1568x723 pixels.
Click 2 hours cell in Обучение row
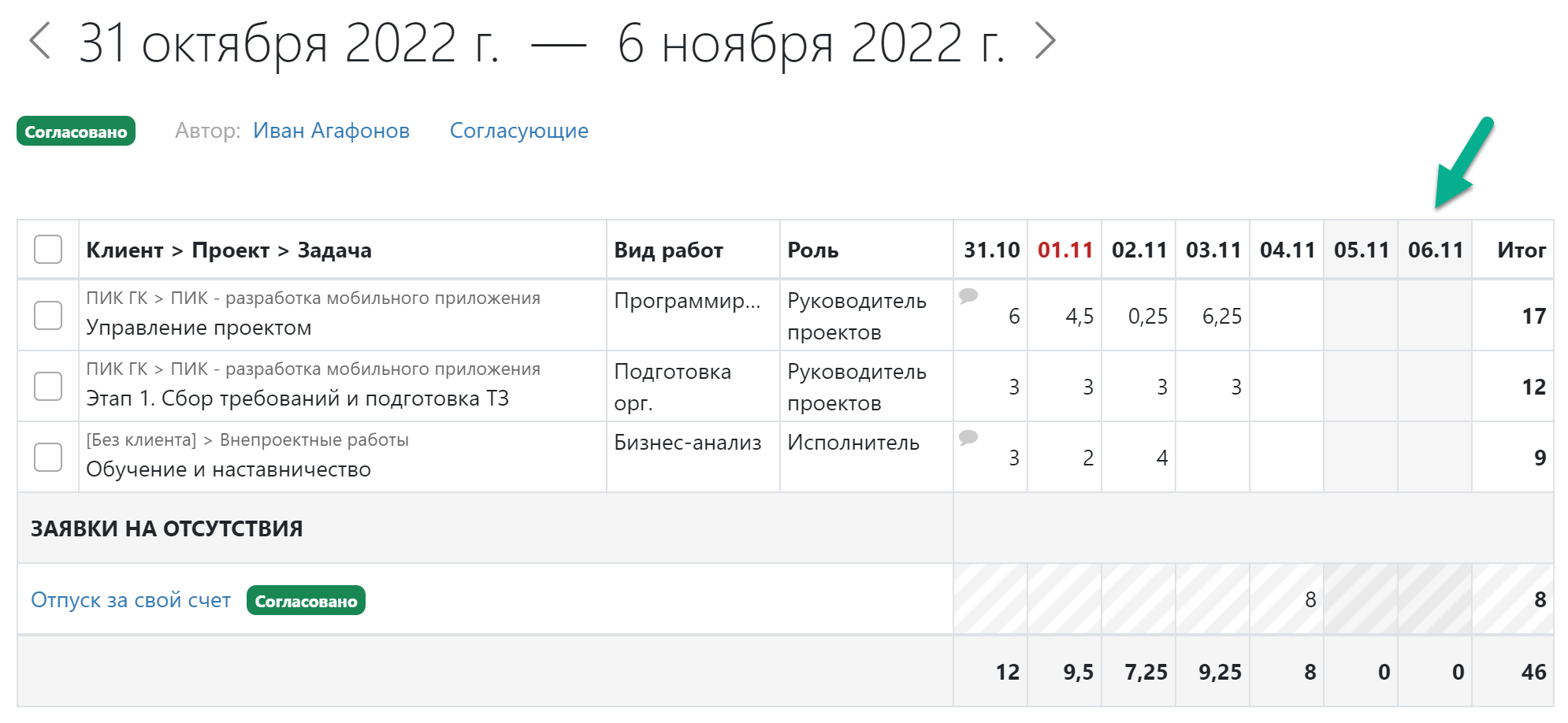[x=1065, y=458]
